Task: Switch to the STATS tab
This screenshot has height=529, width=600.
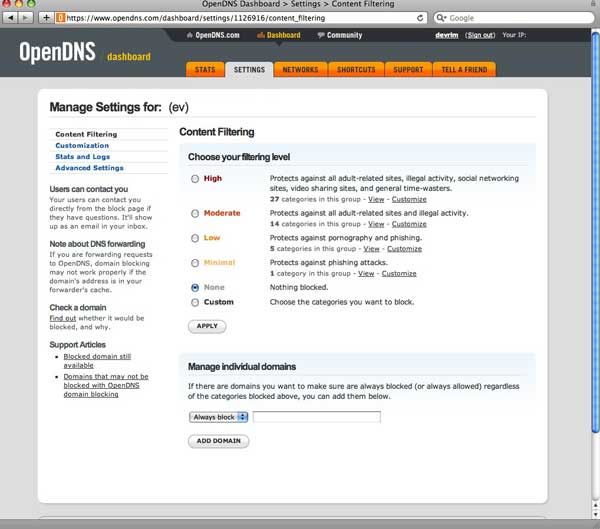Action: point(205,70)
